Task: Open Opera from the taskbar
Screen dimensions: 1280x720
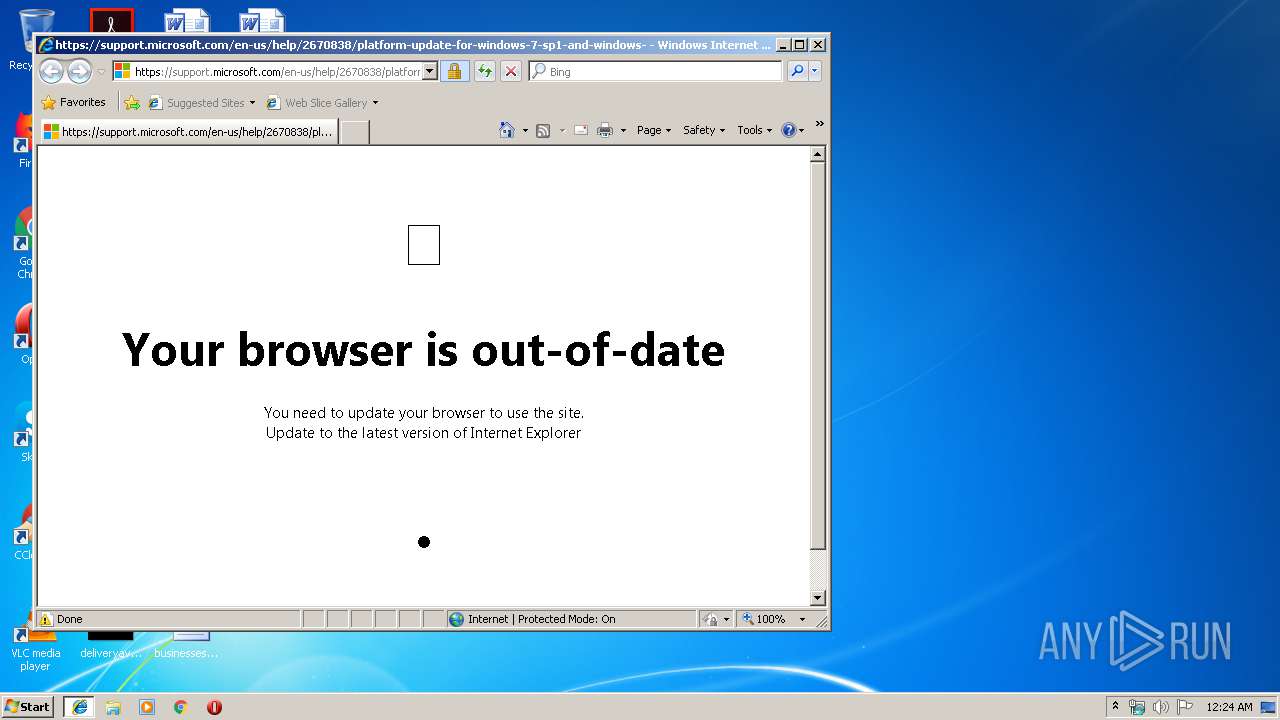Action: [x=214, y=707]
